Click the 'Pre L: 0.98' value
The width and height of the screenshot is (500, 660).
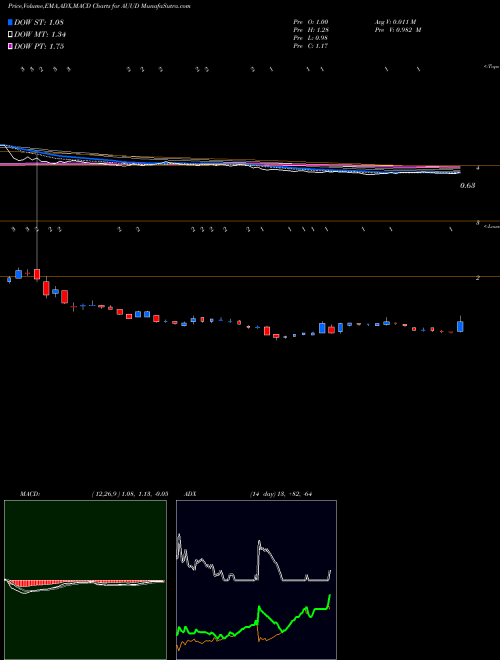point(311,38)
